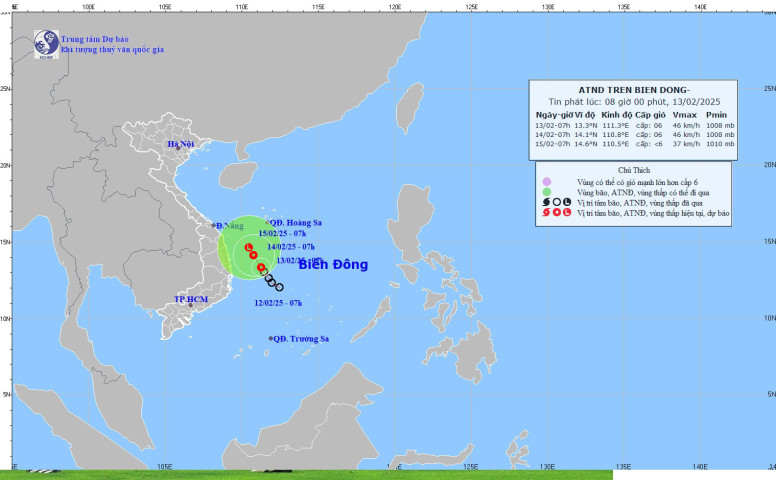
Task: Click the '14.1°N' latitude value
Action: (585, 135)
